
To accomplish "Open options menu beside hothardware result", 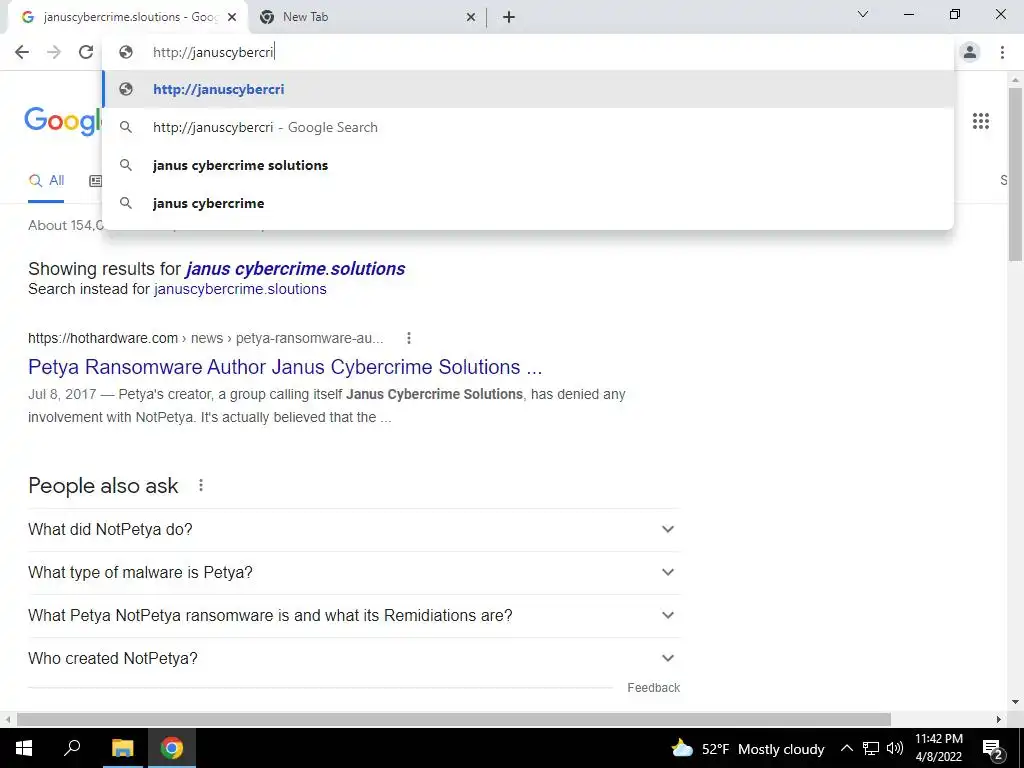I will coord(409,338).
